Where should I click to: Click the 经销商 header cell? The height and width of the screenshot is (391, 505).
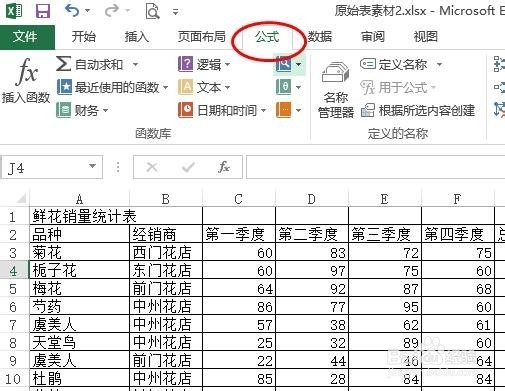point(166,234)
